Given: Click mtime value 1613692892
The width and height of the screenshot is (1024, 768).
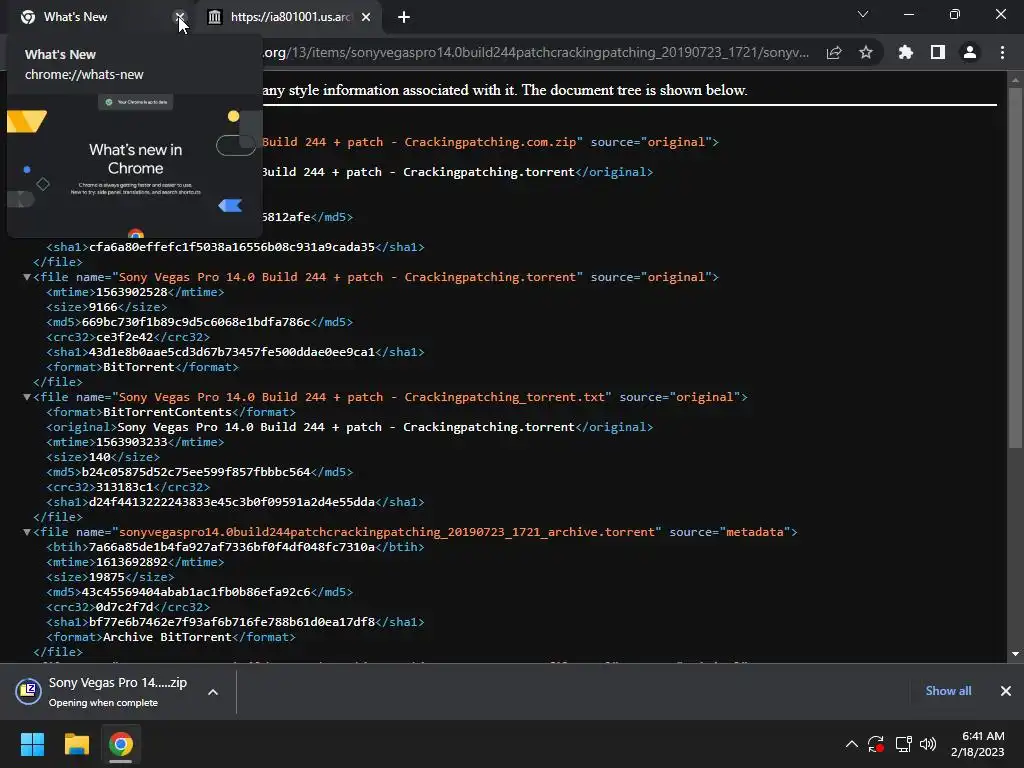Looking at the screenshot, I should click(132, 562).
